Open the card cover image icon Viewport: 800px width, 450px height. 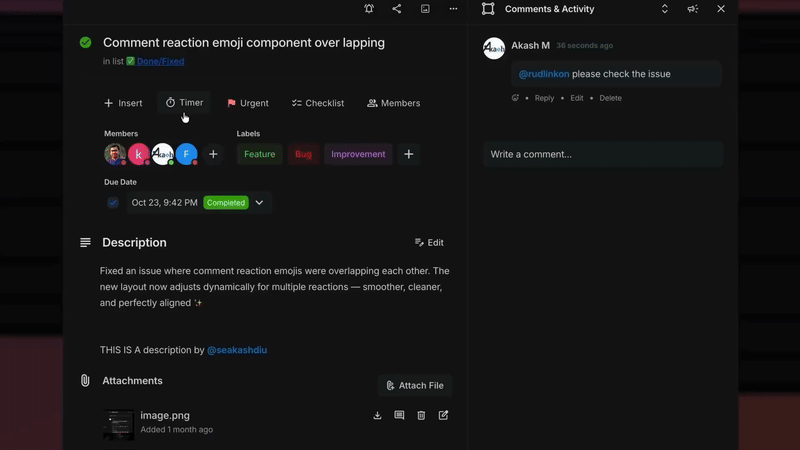click(425, 9)
